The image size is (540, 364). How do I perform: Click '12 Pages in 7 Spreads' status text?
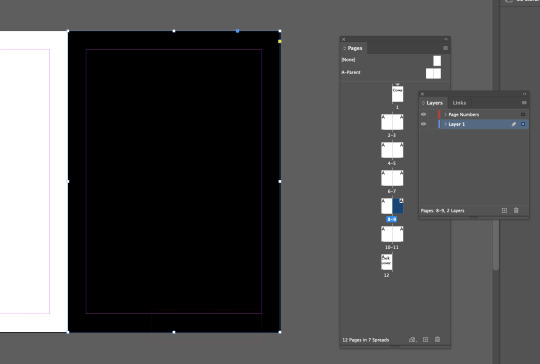[x=365, y=340]
